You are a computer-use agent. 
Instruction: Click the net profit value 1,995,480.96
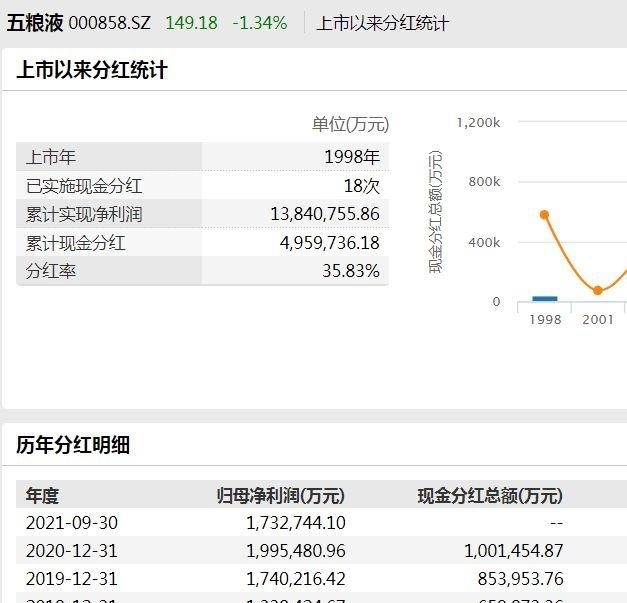296,551
